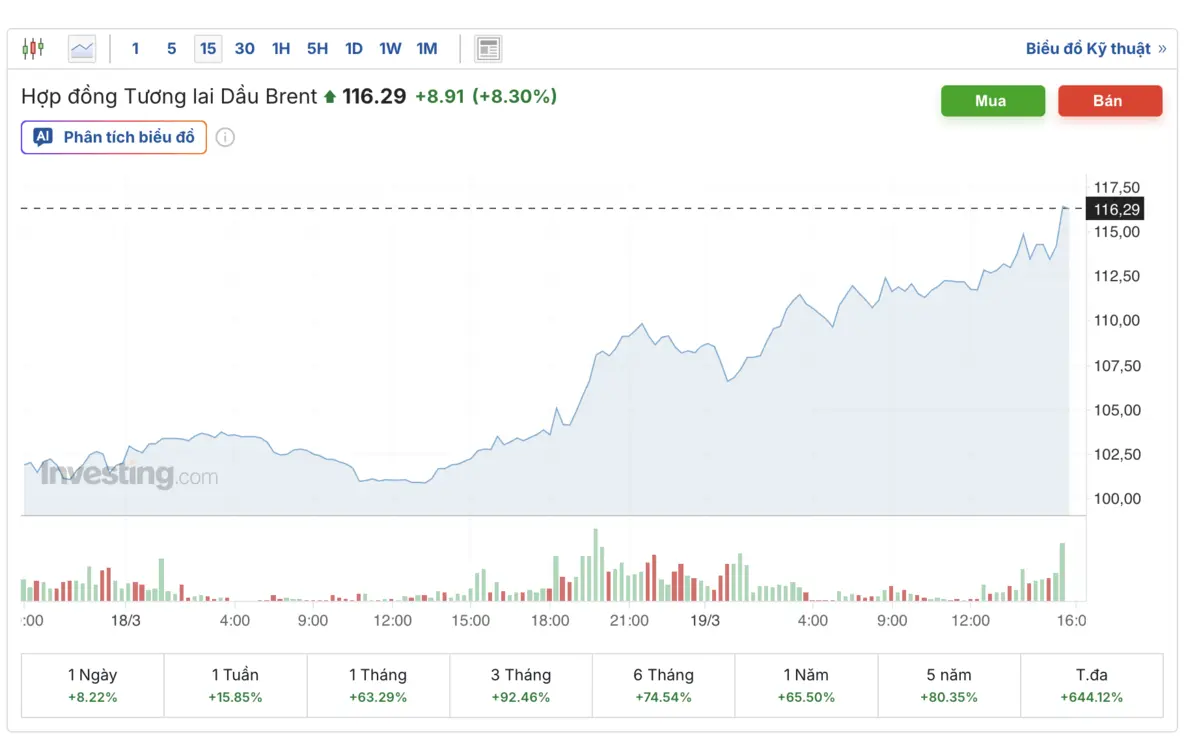Select the T.đa performance tab
This screenshot has height=750, width=1199.
click(1091, 685)
